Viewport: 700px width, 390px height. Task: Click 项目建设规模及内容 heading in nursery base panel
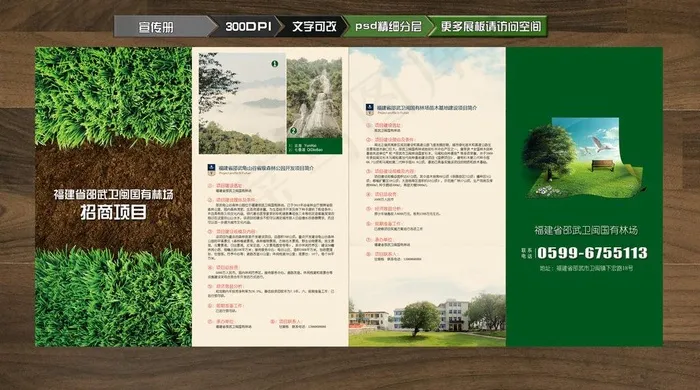click(x=395, y=171)
